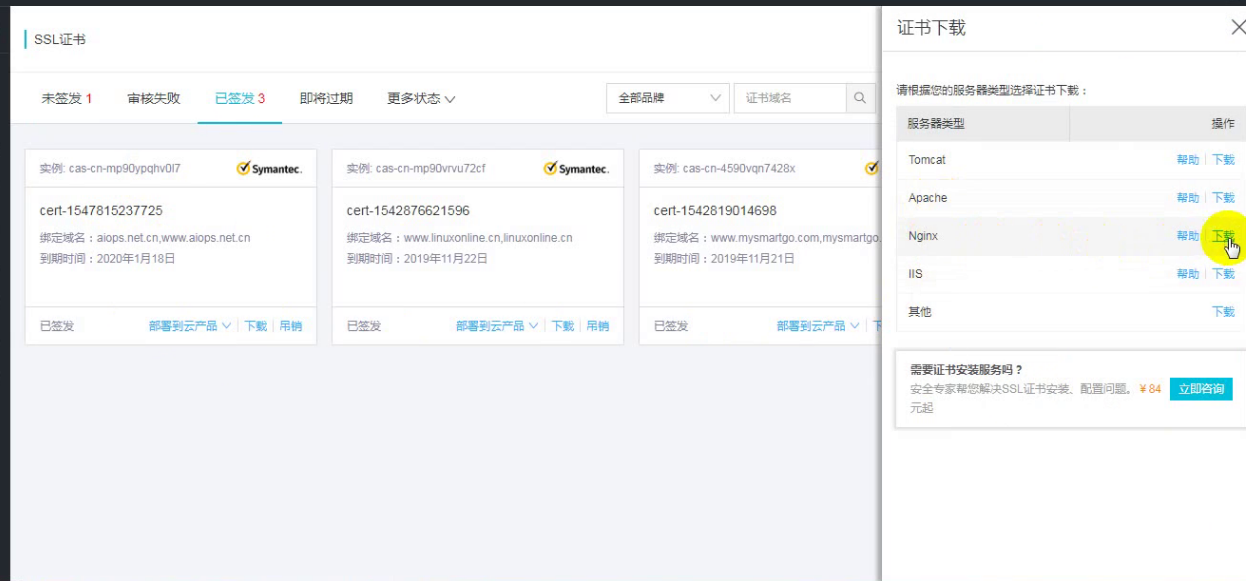Viewport: 1246px width, 581px height.
Task: Click instance ID cas-cn-mp90ypqhv0l7
Action: (x=125, y=169)
